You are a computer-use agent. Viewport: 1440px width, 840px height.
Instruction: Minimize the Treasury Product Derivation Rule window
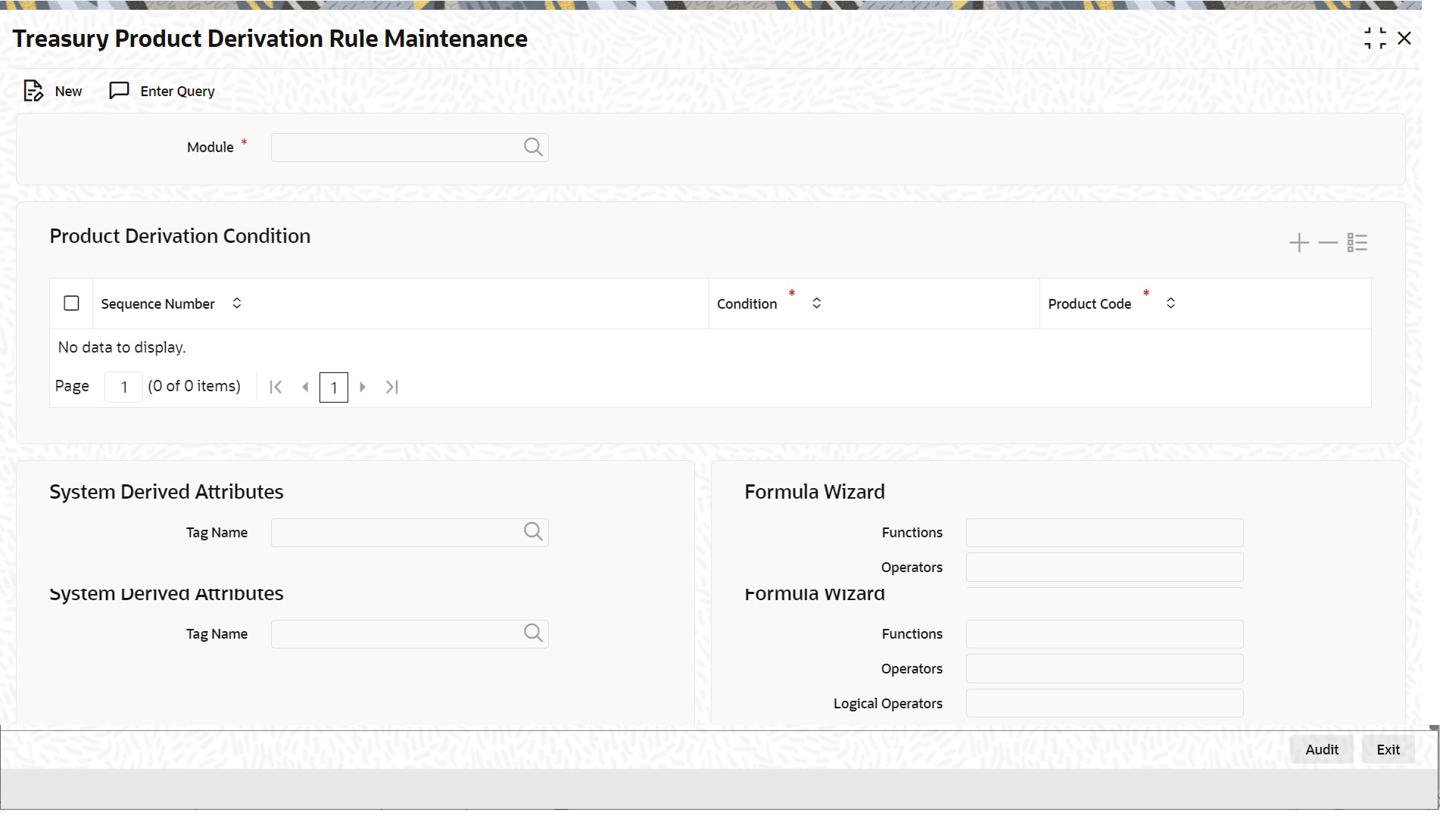(1375, 39)
